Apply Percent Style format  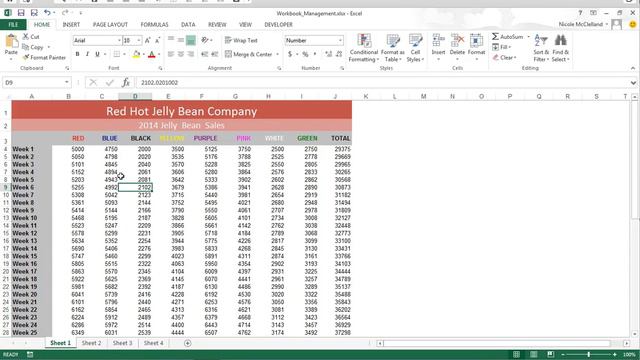point(305,54)
